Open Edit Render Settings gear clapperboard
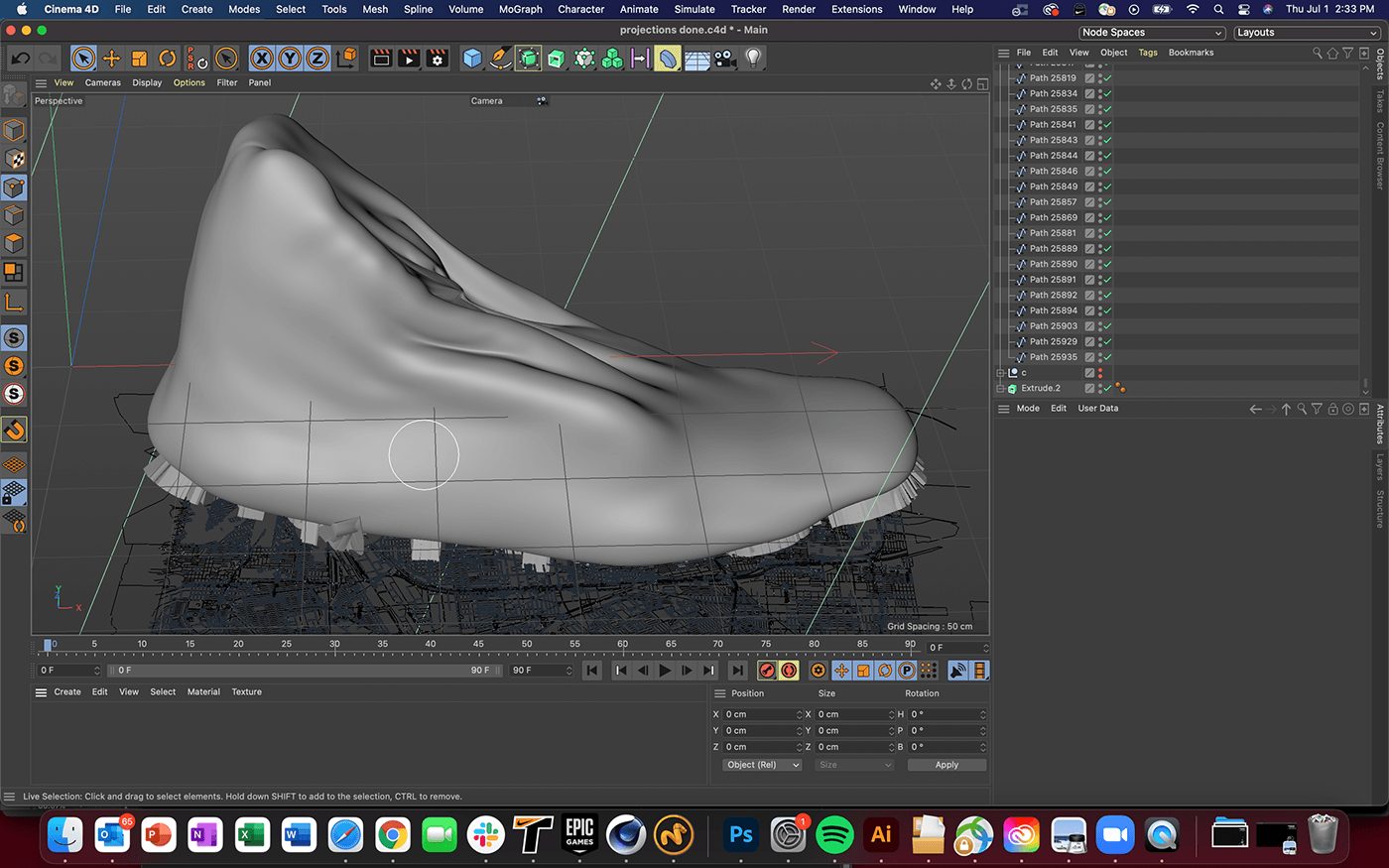The image size is (1389, 868). [438, 59]
